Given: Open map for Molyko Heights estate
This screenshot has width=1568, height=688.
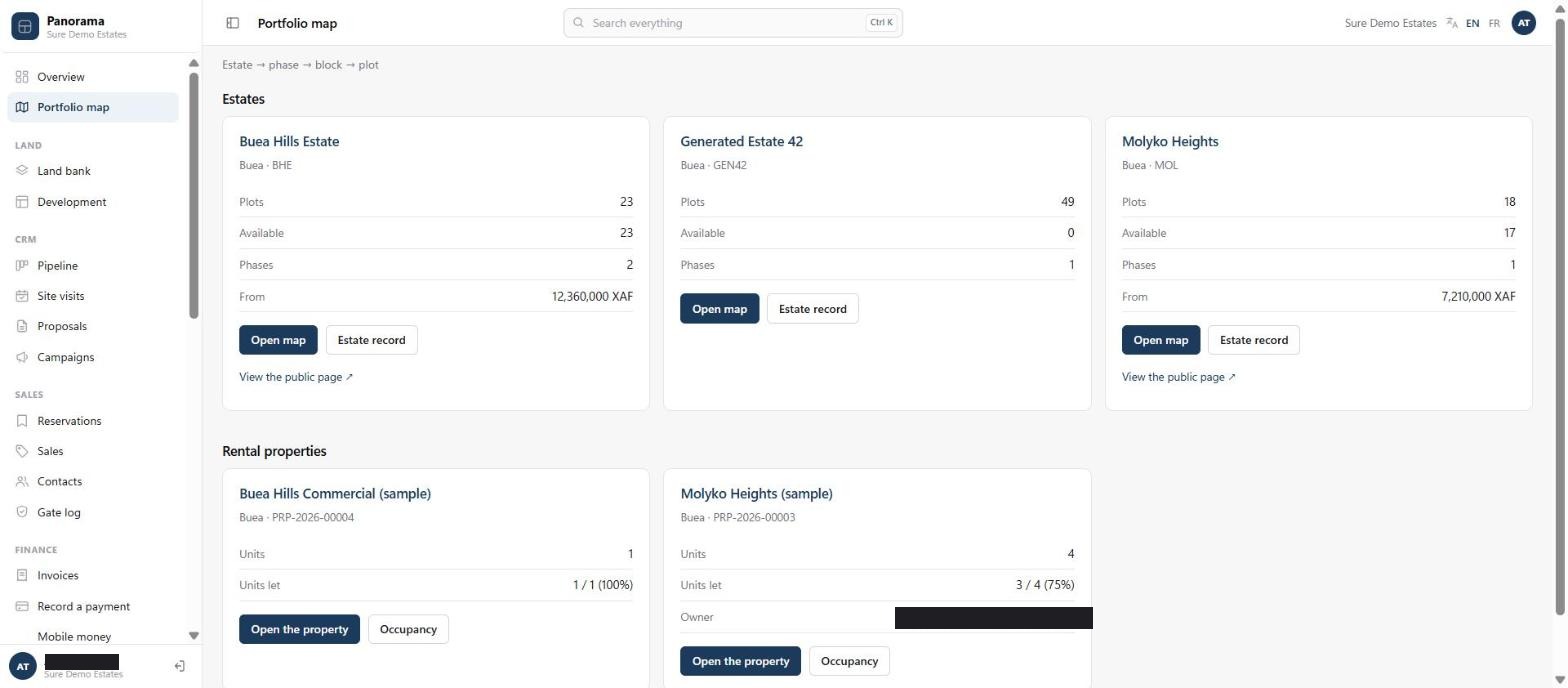Looking at the screenshot, I should 1161,340.
